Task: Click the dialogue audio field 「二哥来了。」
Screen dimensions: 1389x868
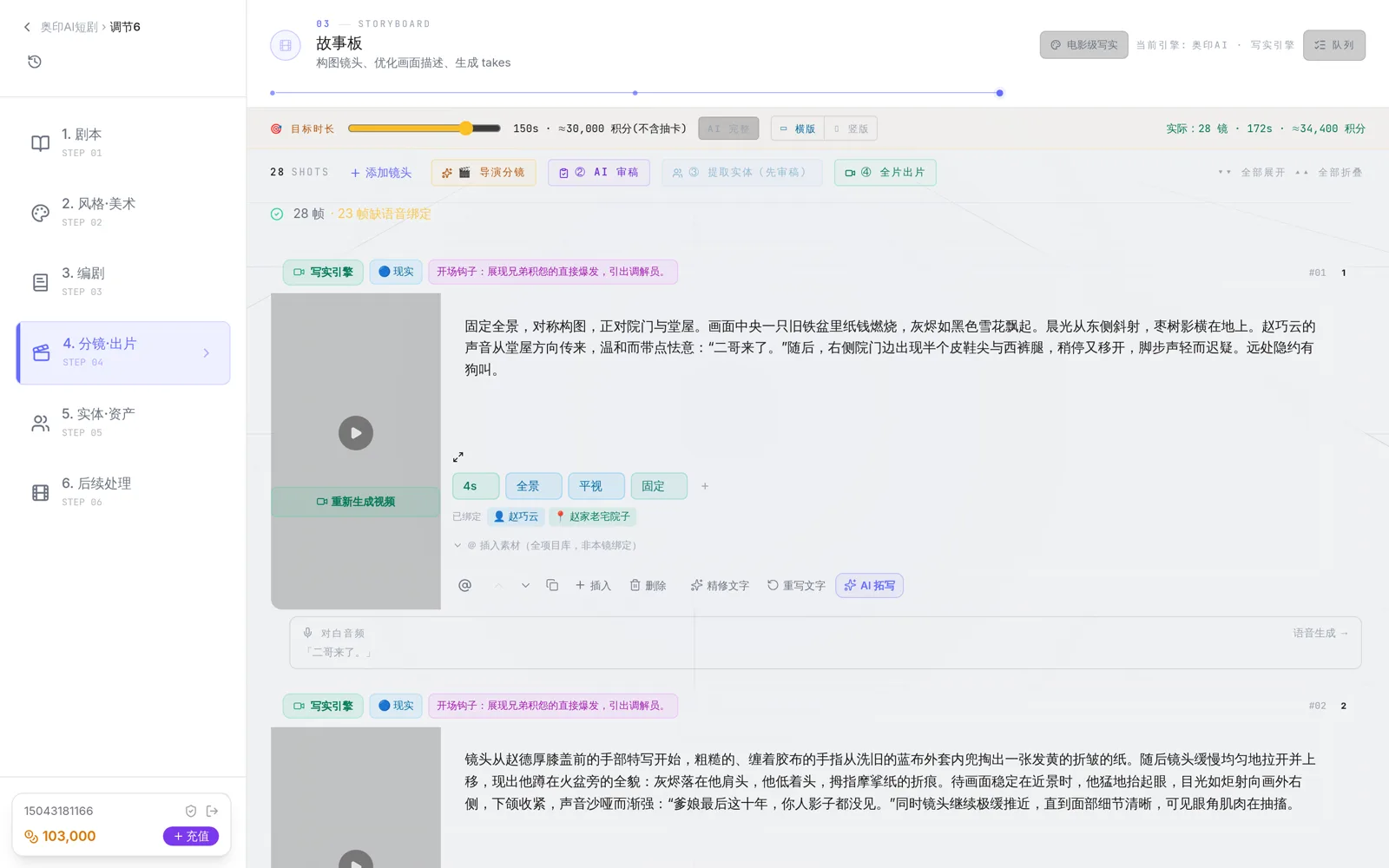Action: click(825, 643)
